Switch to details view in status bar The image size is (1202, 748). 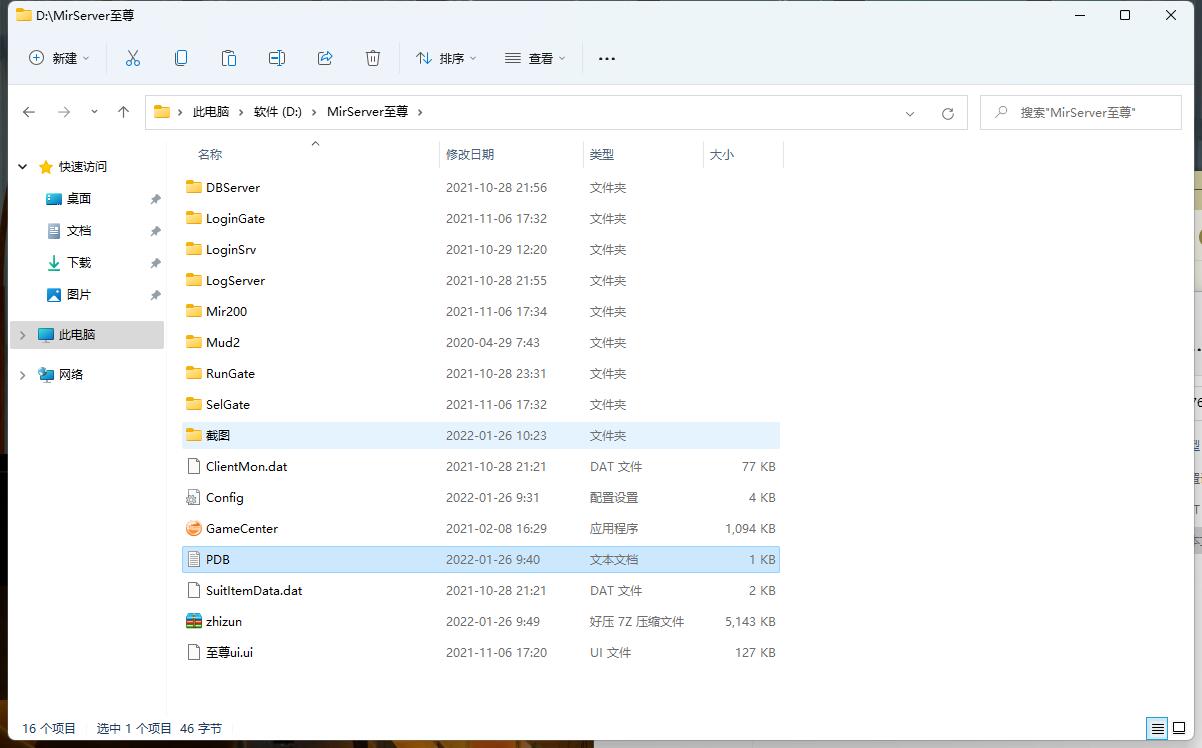tap(1157, 728)
